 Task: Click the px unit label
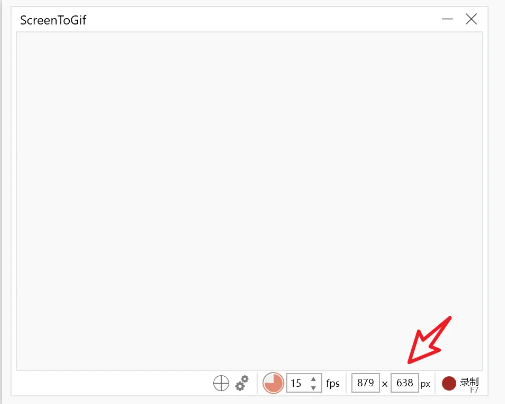[x=425, y=384]
